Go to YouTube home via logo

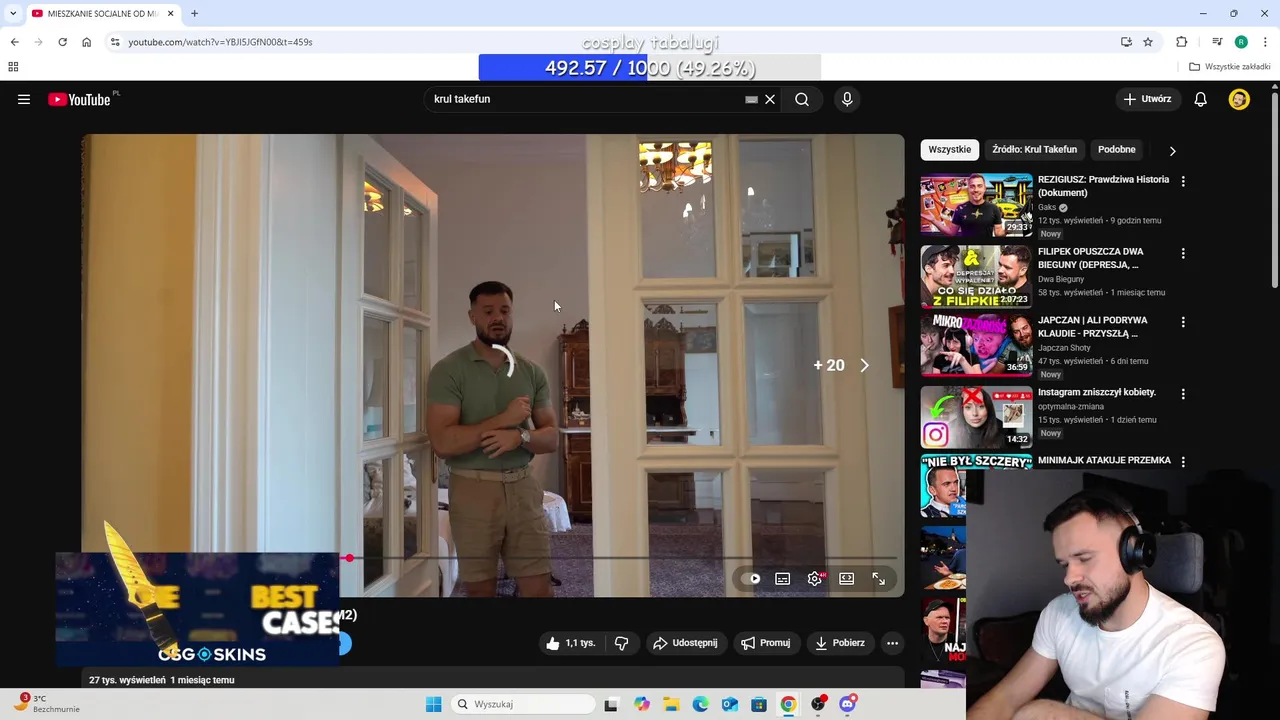tap(79, 99)
